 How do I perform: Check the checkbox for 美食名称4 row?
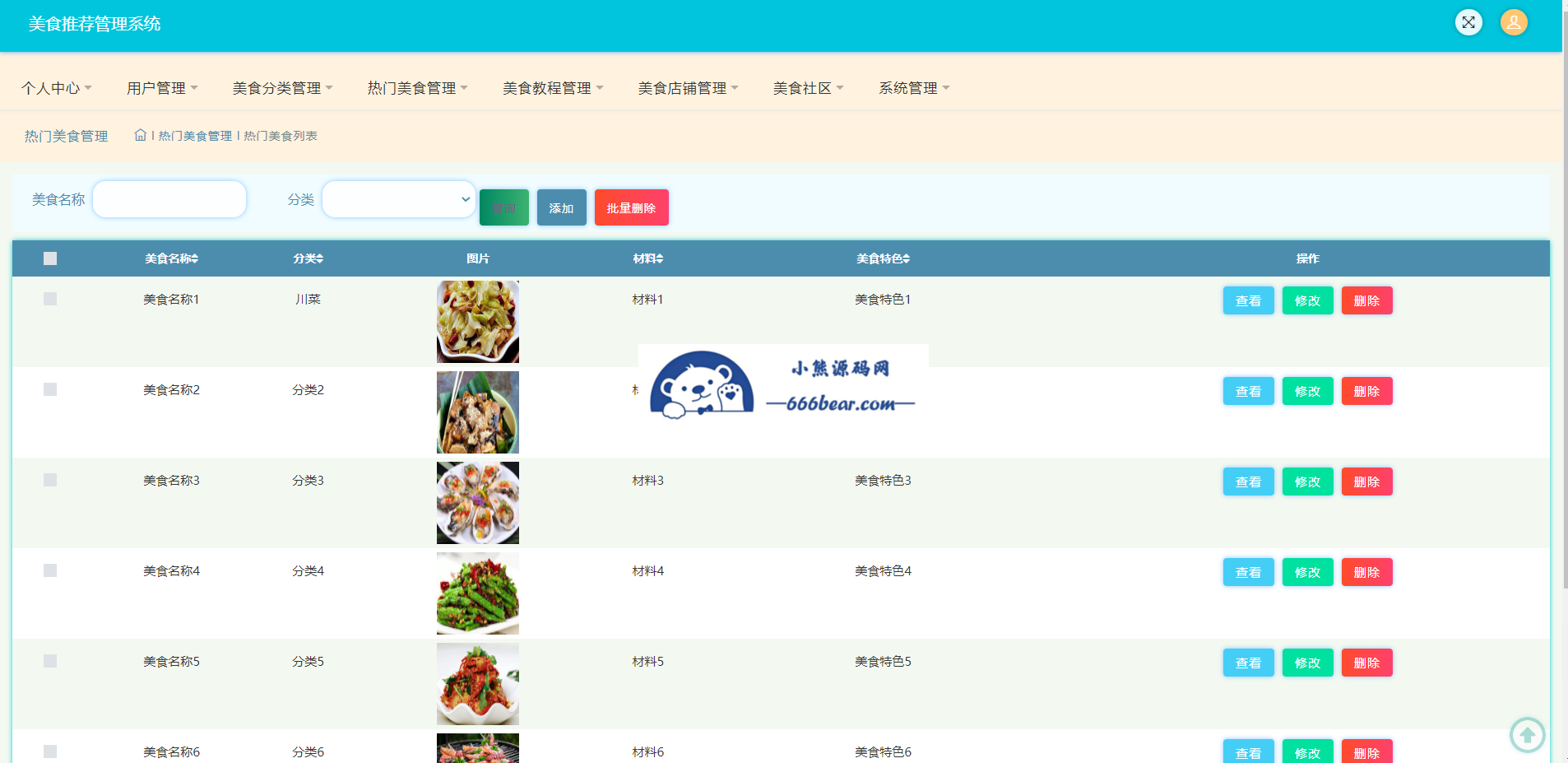click(x=50, y=570)
